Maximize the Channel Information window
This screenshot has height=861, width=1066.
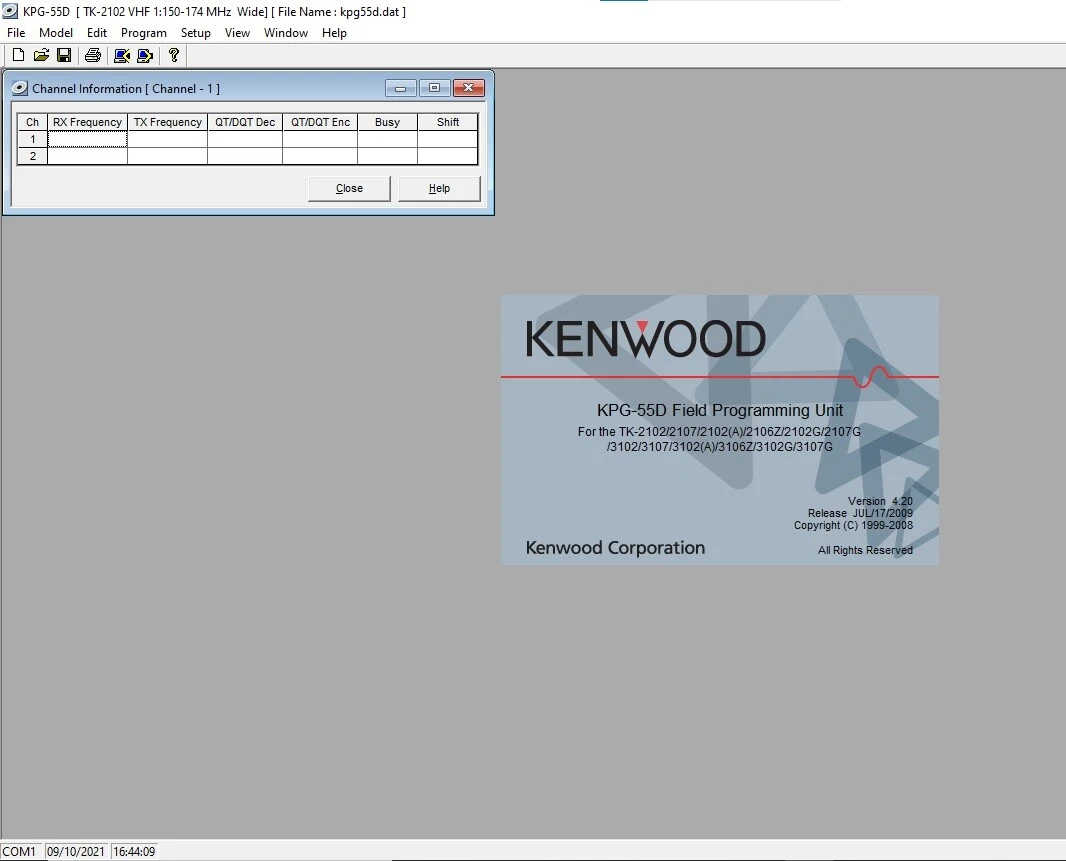click(434, 88)
